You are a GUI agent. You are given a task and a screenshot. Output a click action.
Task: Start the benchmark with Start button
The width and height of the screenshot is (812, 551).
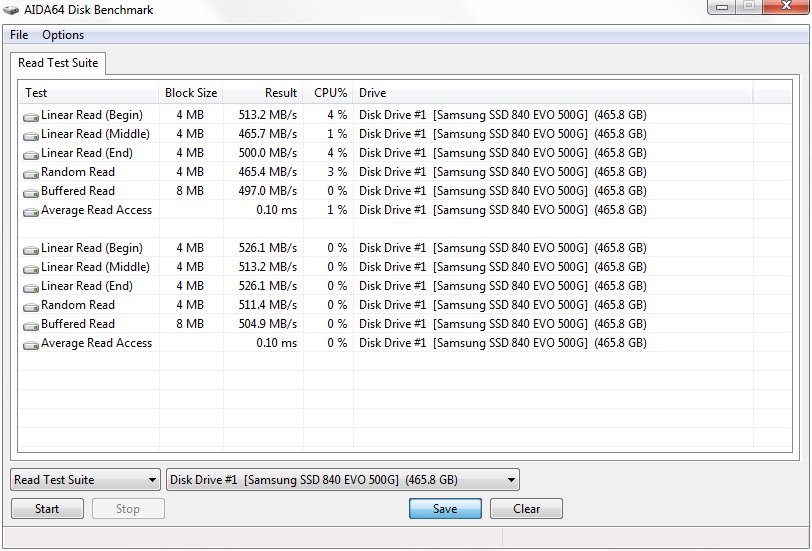pyautogui.click(x=47, y=509)
